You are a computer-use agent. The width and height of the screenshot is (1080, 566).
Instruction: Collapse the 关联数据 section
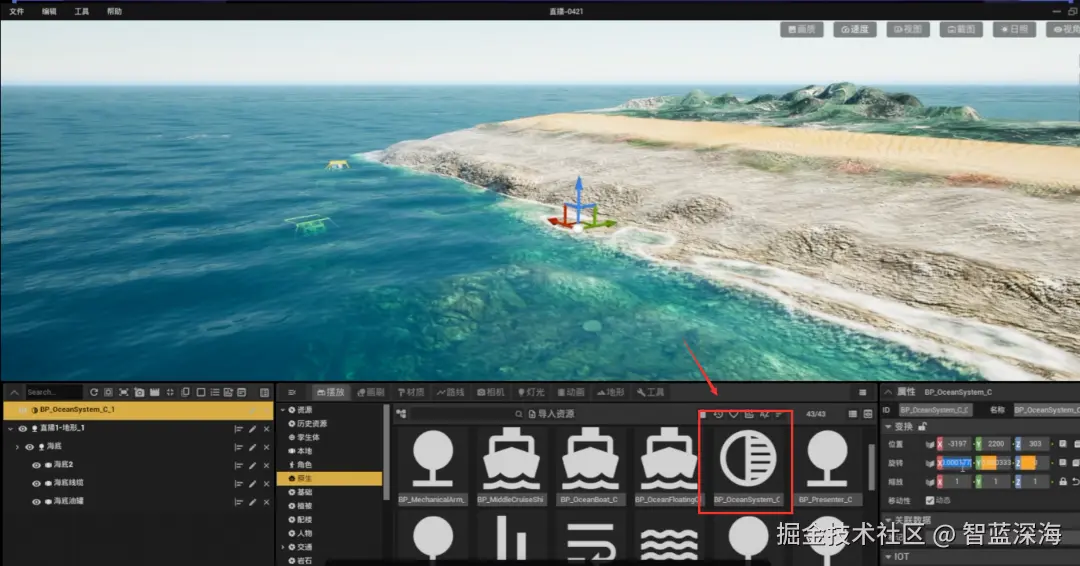point(889,521)
